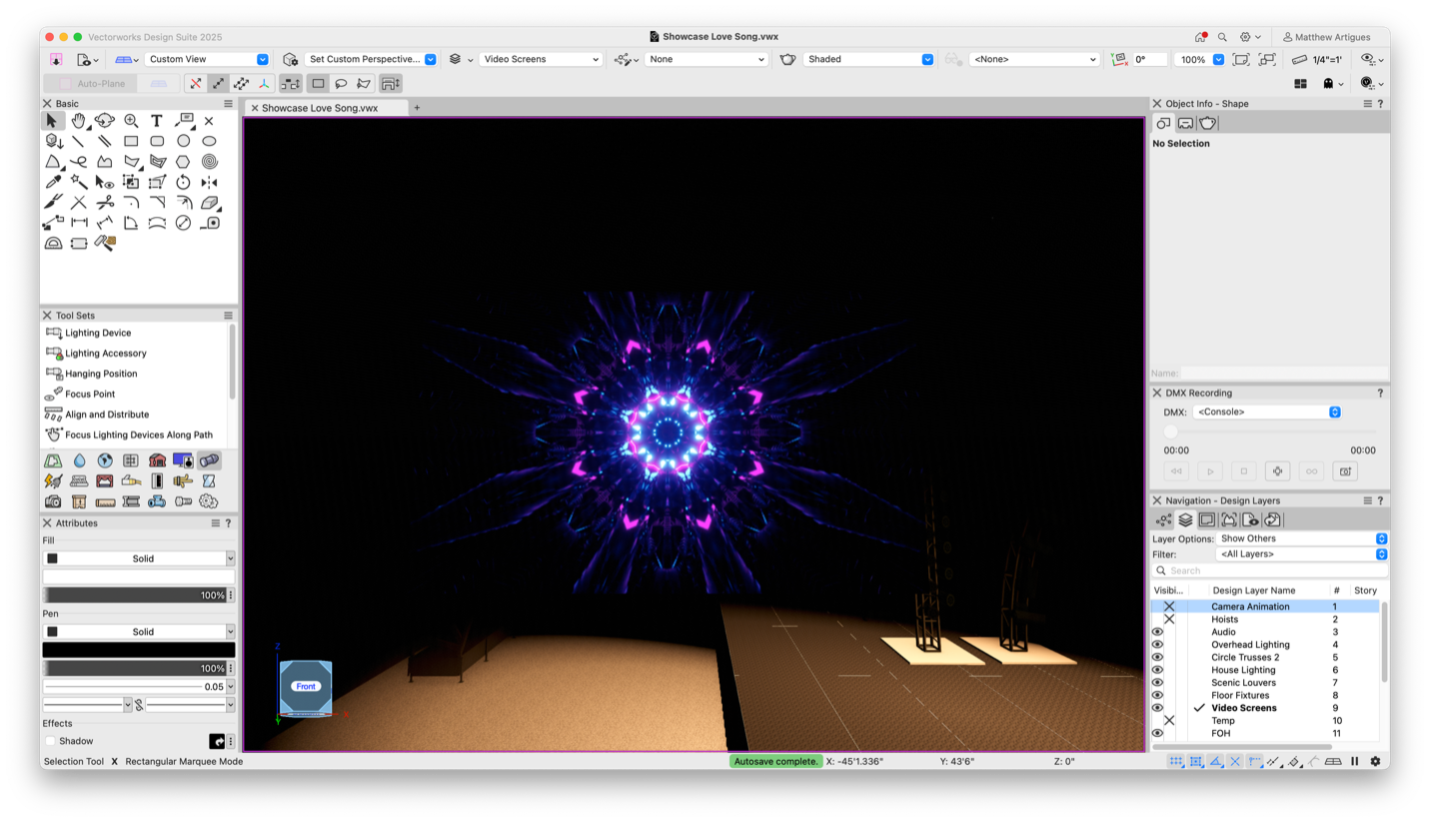This screenshot has height=825, width=1430.
Task: Expand the DMX Console dropdown
Action: 1266,412
